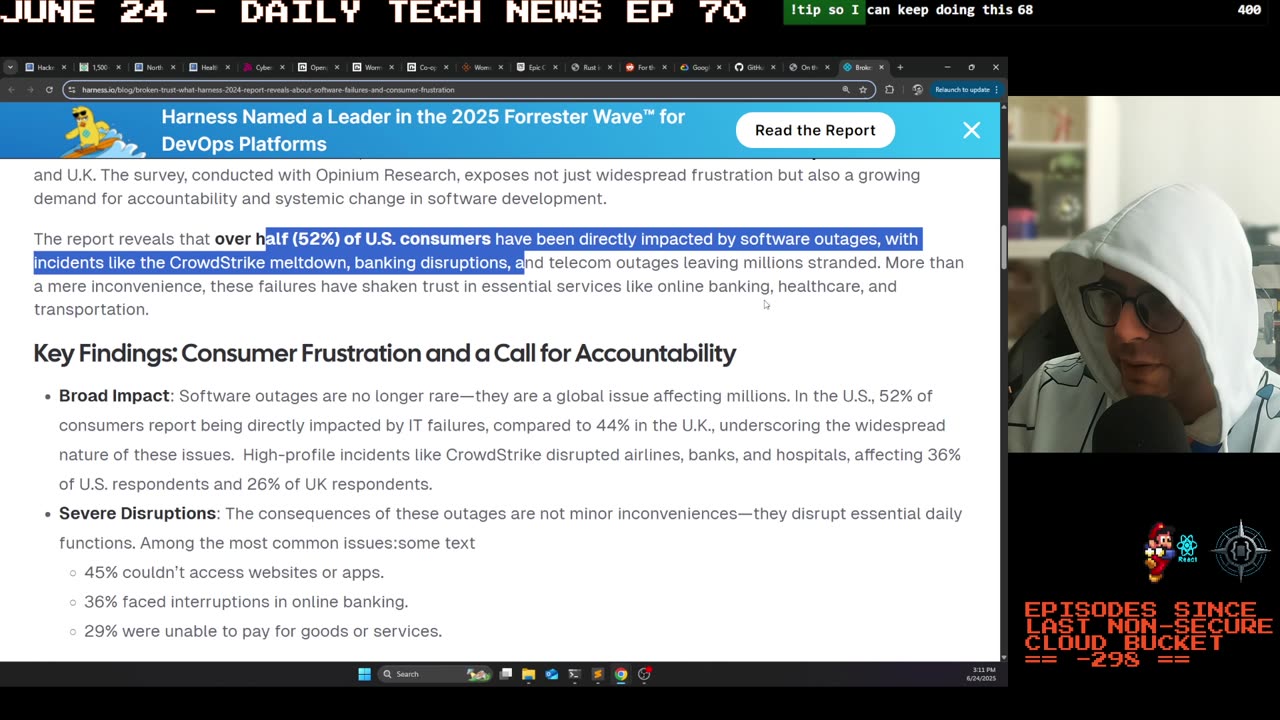The width and height of the screenshot is (1280, 720).
Task: Click the Harness surfing duck mascot image
Action: (102, 130)
